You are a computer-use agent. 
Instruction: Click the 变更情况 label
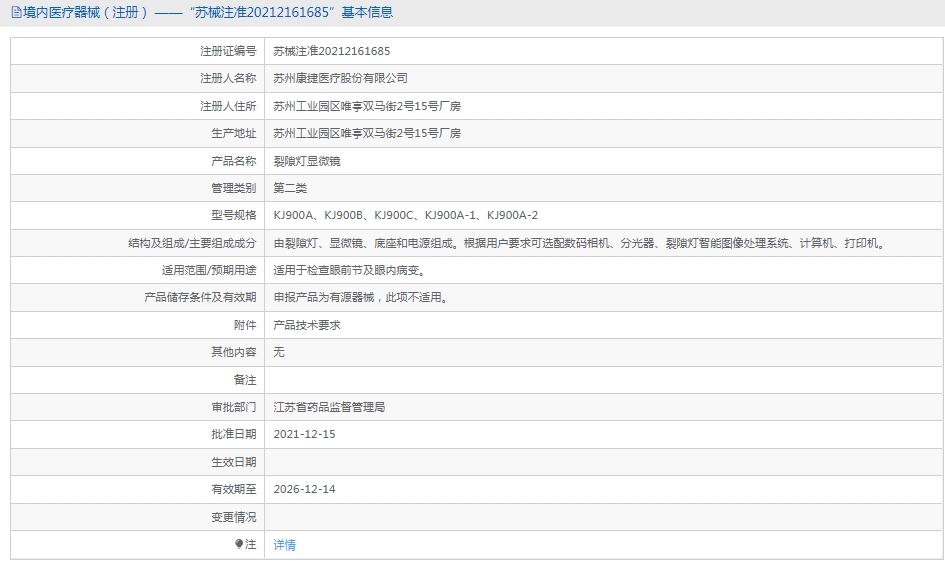click(234, 517)
